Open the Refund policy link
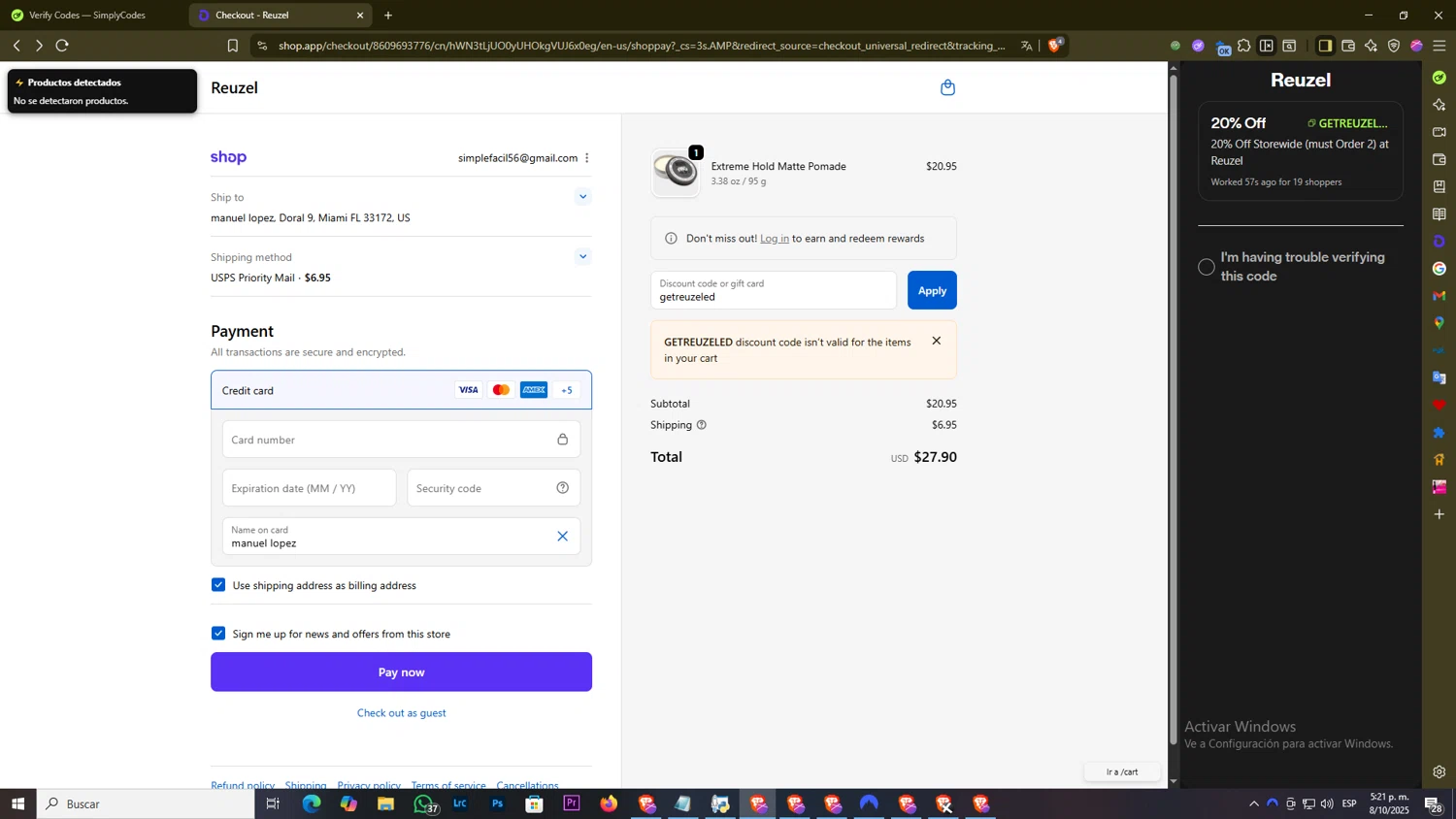This screenshot has height=819, width=1456. point(243,784)
